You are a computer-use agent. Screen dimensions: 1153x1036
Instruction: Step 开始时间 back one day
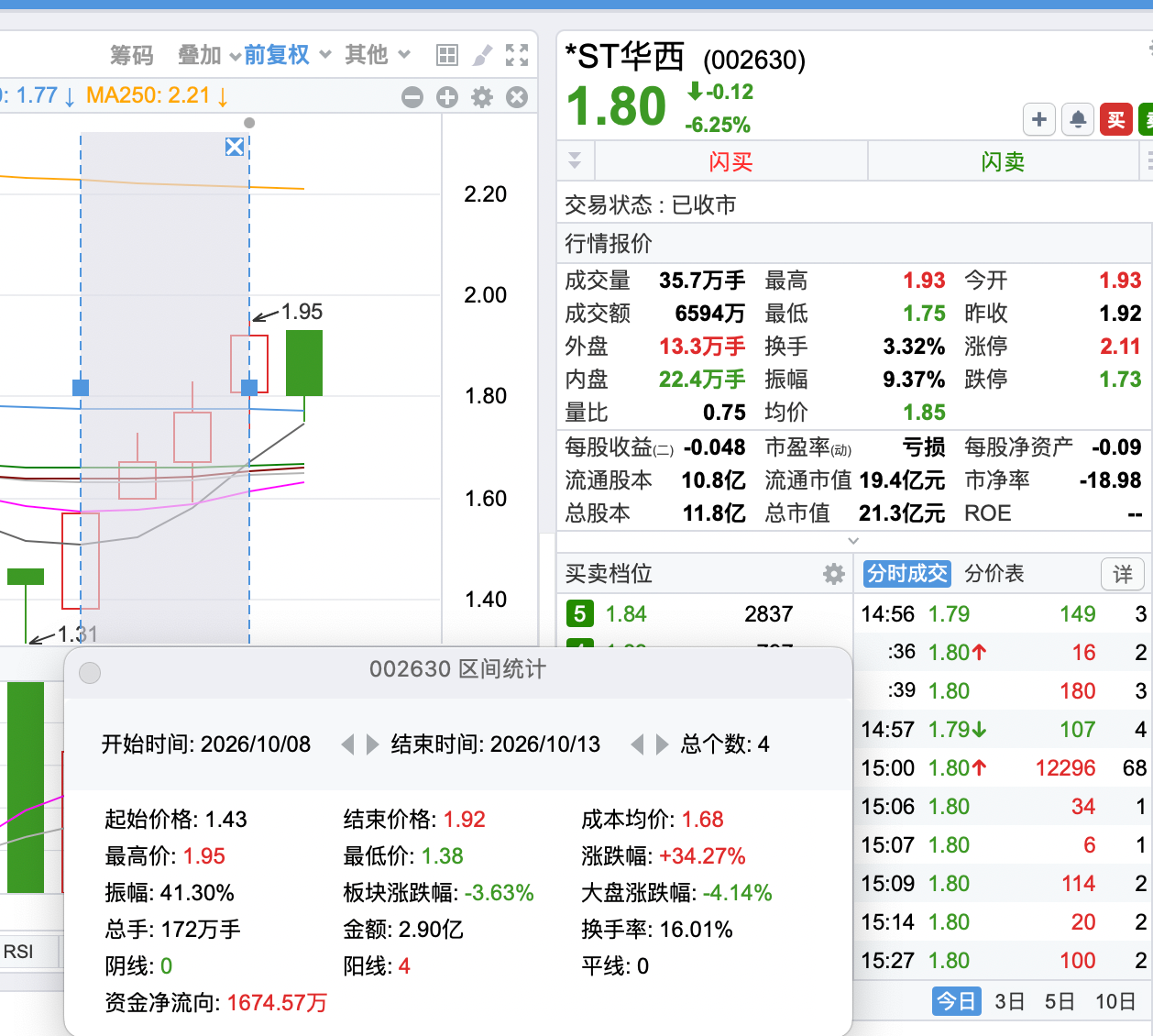(347, 744)
